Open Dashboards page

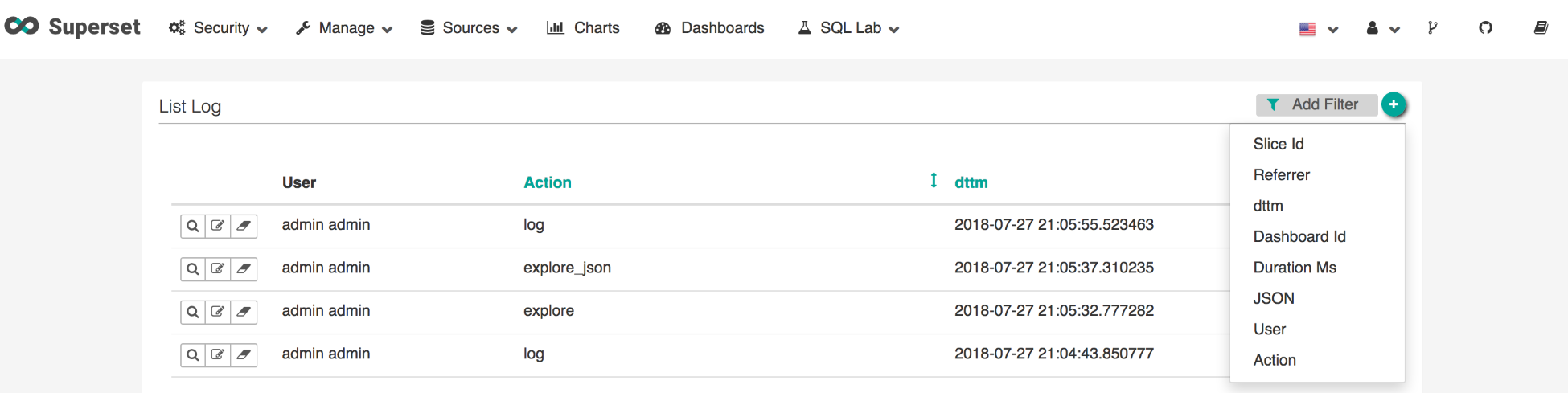[709, 28]
